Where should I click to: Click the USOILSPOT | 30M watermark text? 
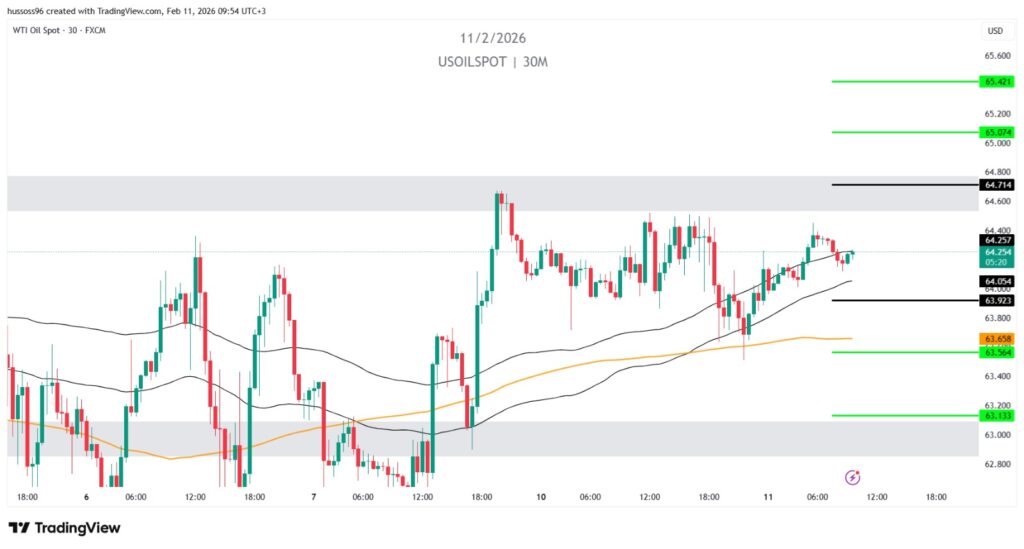pos(492,62)
